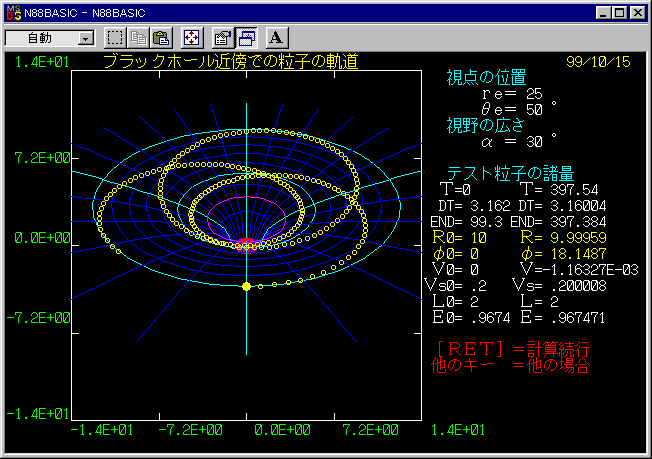Open the N88BASIC system menu icon
Viewport: 652px width, 459px height.
tap(13, 12)
